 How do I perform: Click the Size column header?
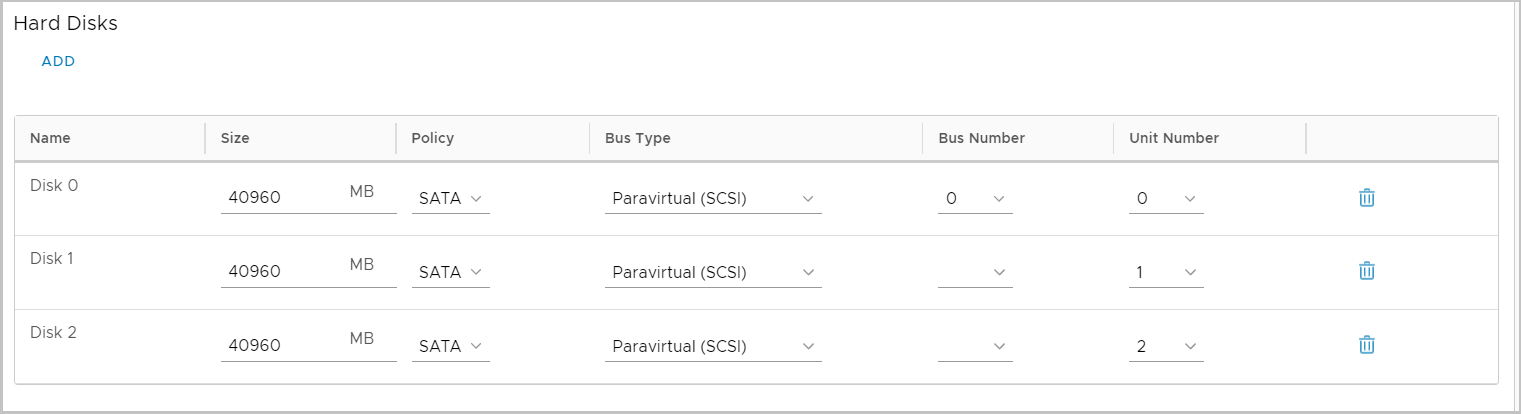(235, 138)
